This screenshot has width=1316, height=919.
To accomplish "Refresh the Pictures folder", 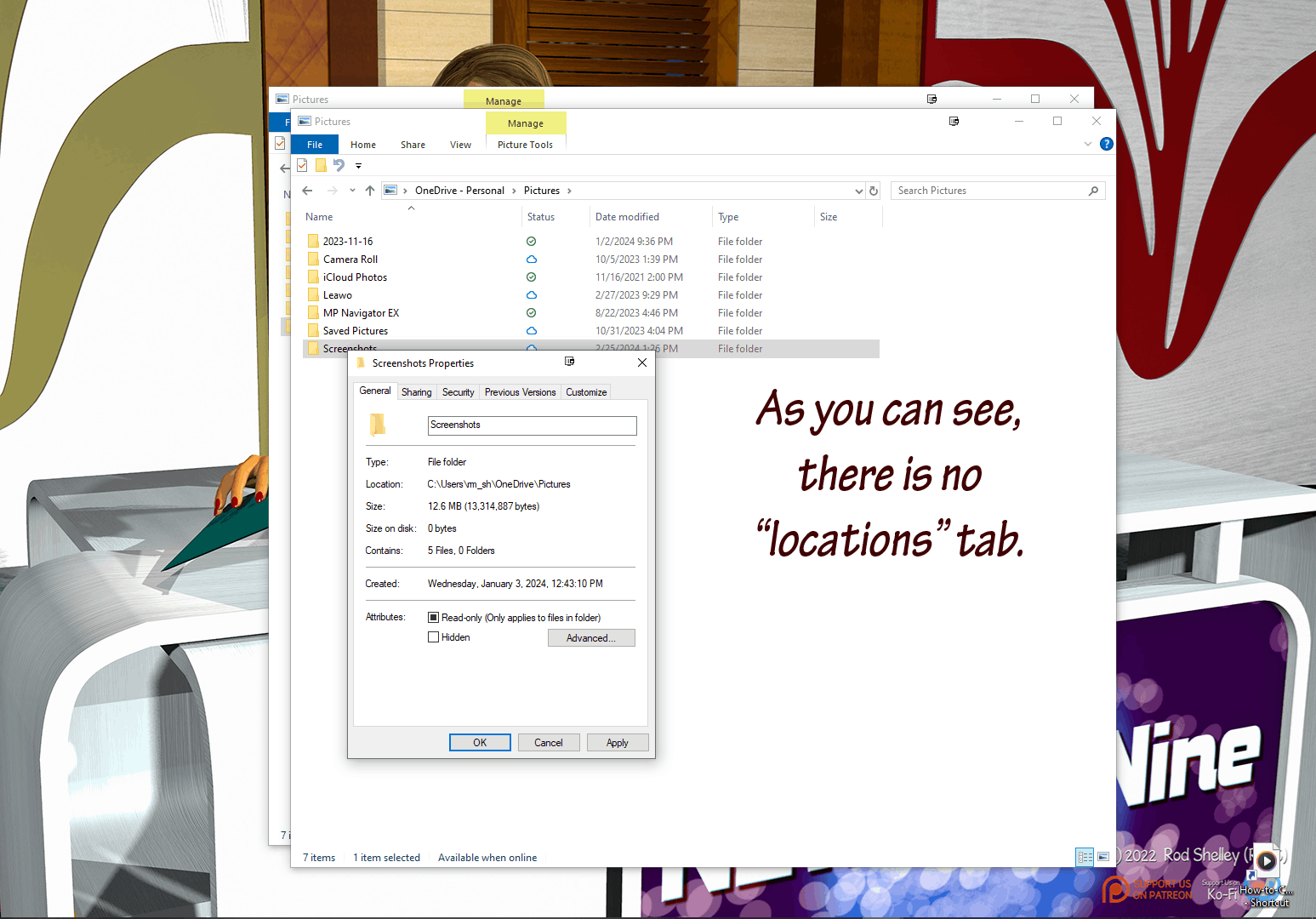I will (874, 191).
